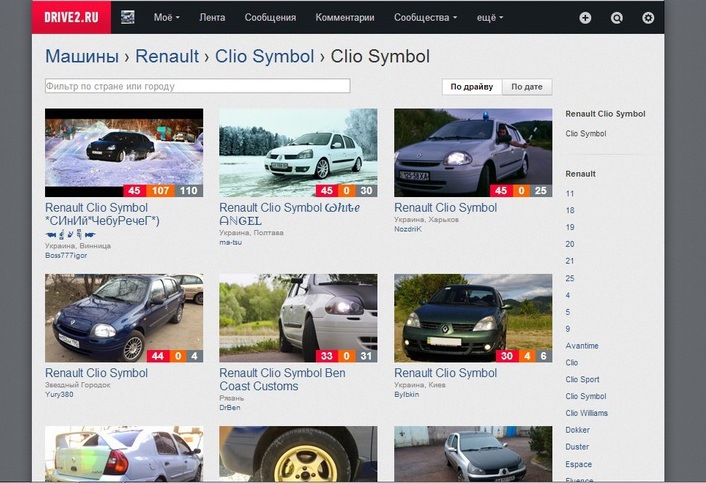Viewport: 706px width, 483px height.
Task: Open Renault Clio Symbol title from Харьков
Action: point(445,208)
